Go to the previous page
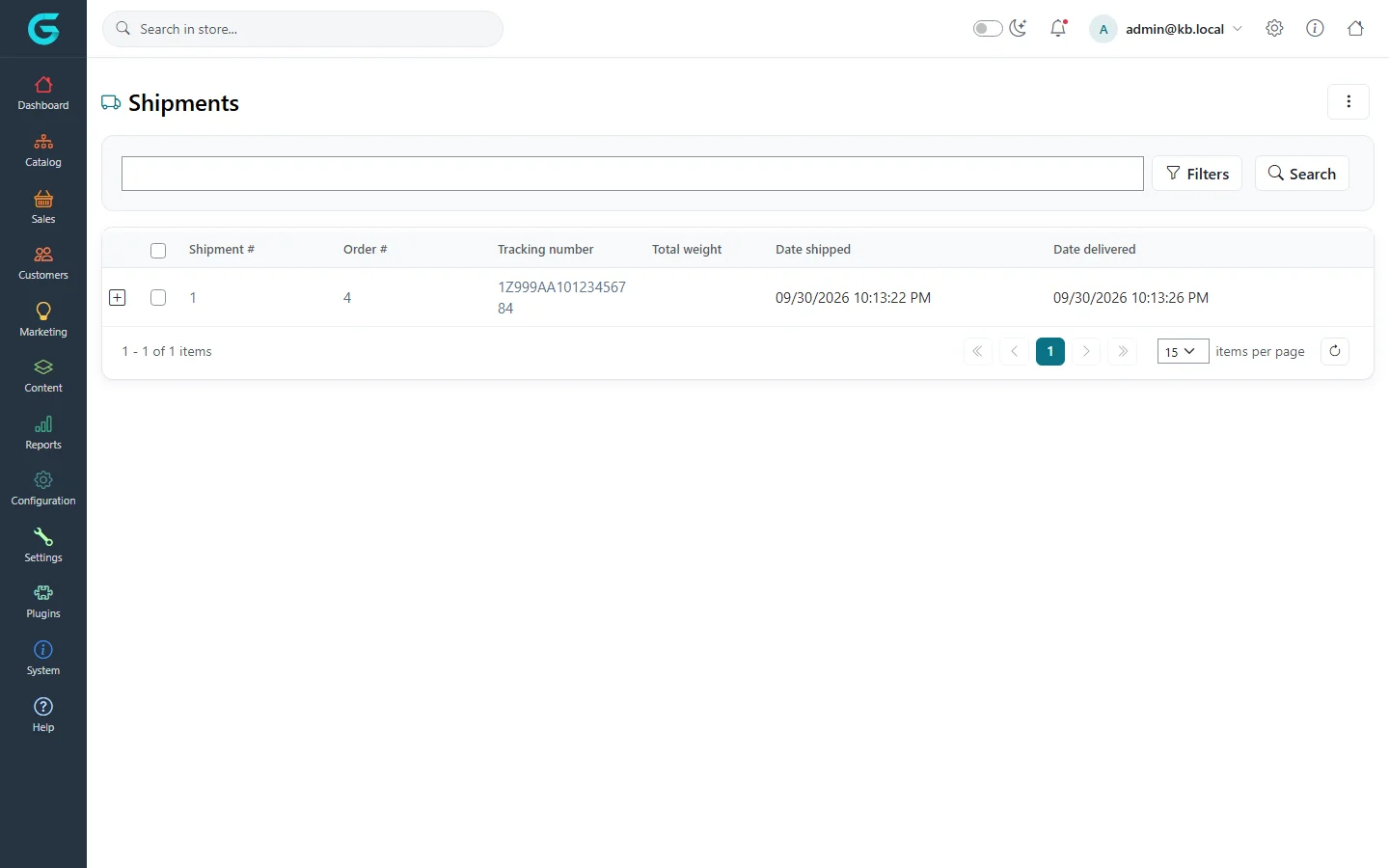The width and height of the screenshot is (1389, 868). (x=1014, y=351)
